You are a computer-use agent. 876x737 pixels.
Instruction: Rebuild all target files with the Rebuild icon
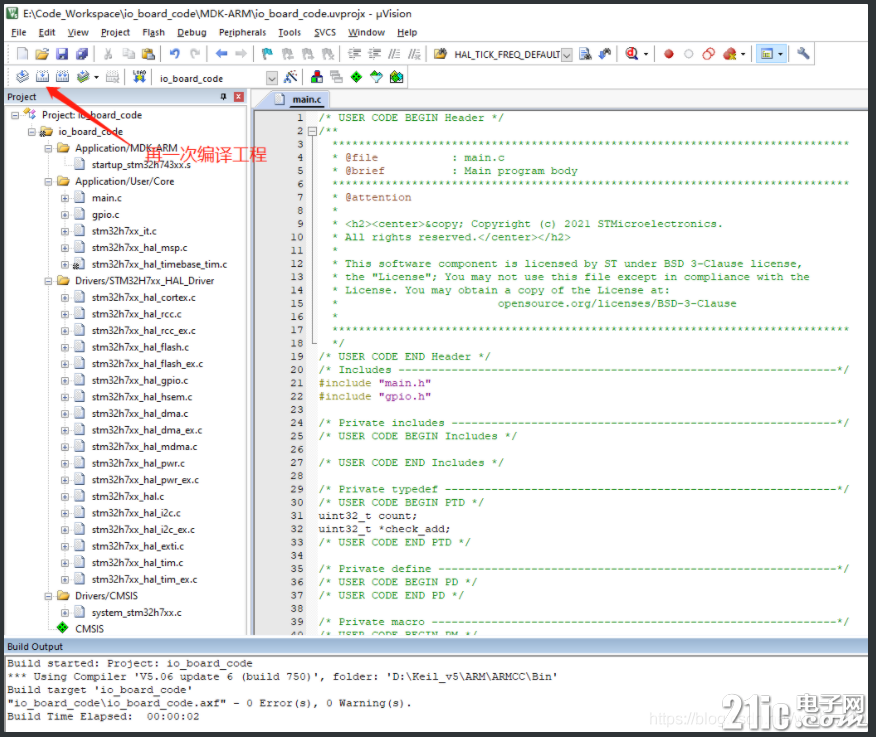click(x=63, y=77)
